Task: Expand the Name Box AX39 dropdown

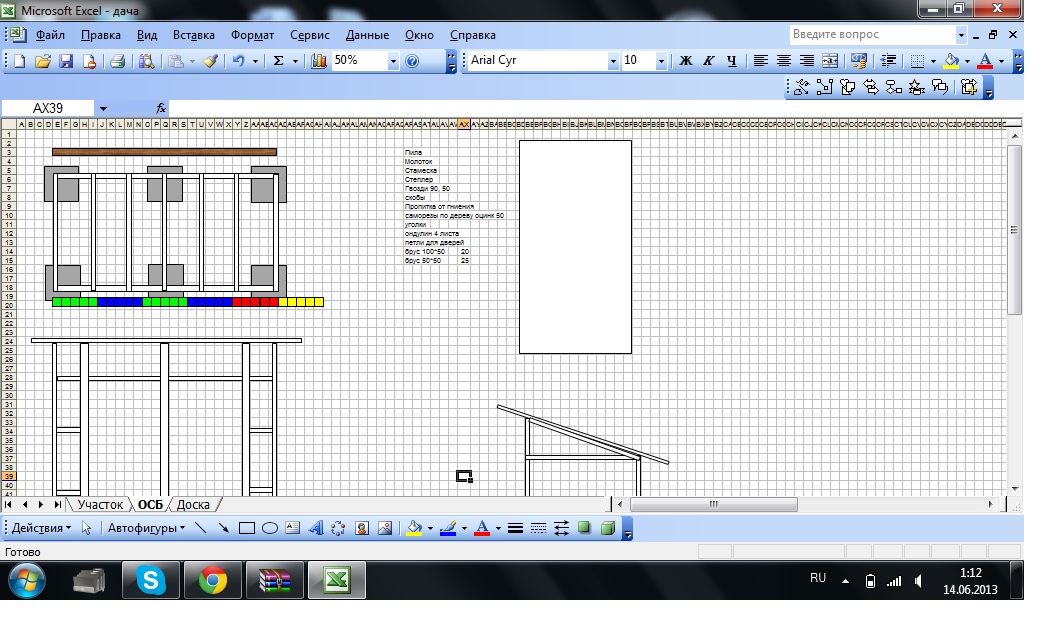Action: (x=103, y=108)
